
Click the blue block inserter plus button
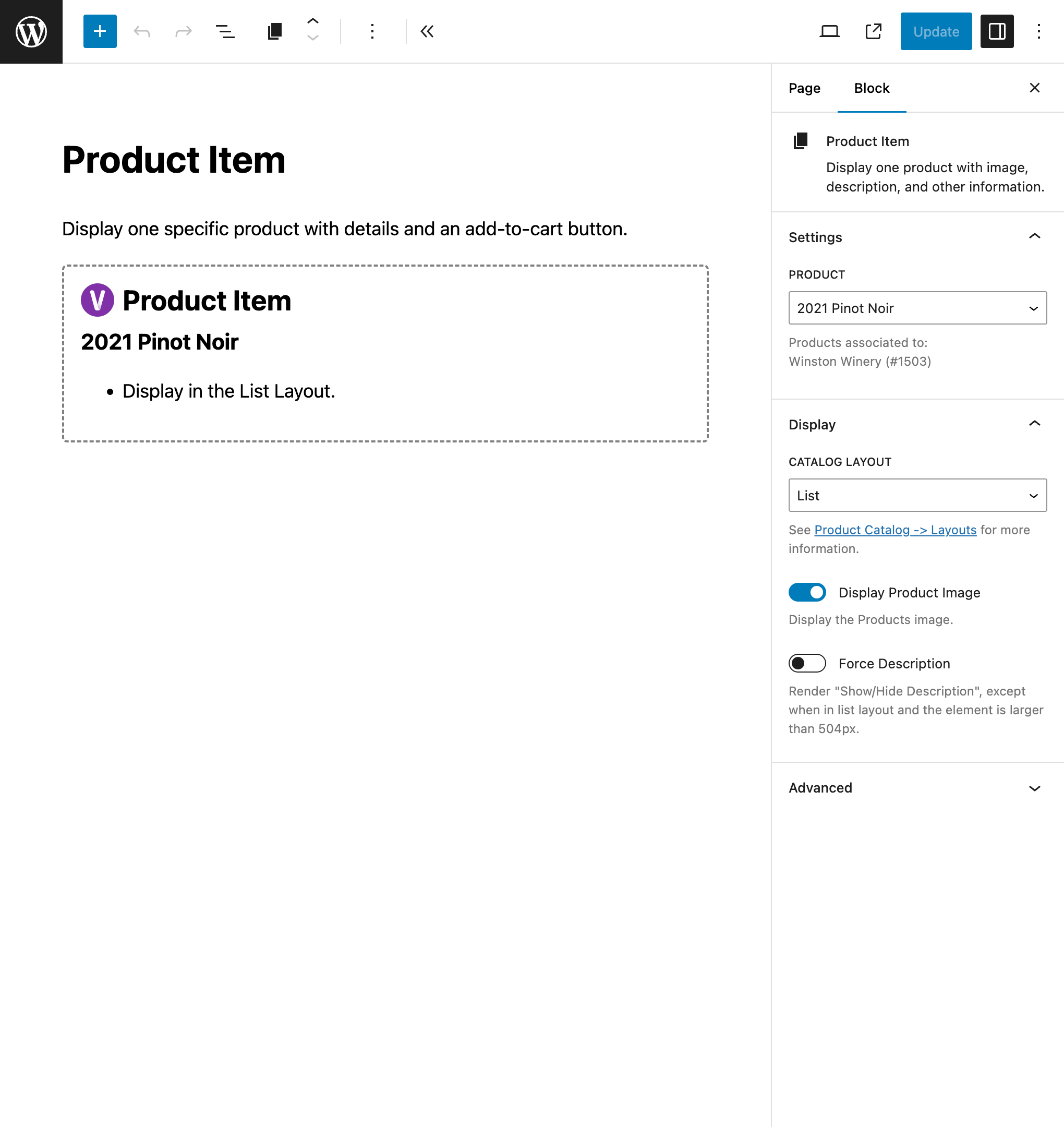[x=100, y=31]
